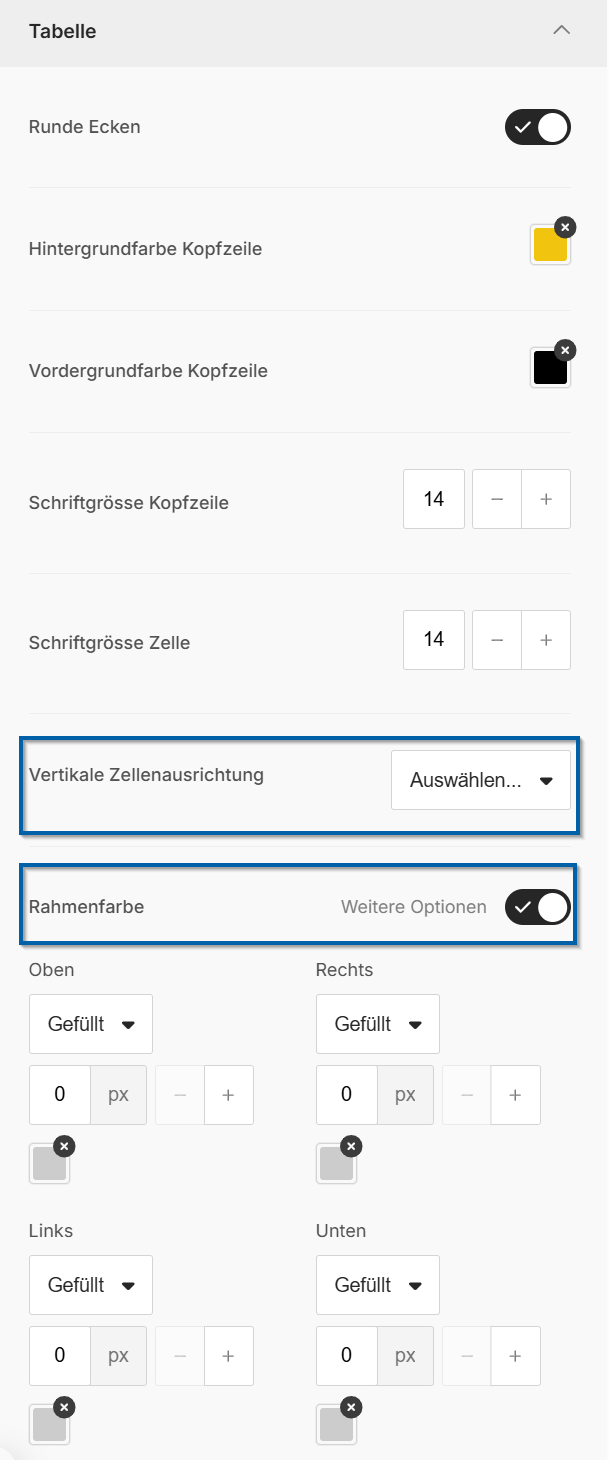Open the Unten border style dropdown

pos(378,1285)
